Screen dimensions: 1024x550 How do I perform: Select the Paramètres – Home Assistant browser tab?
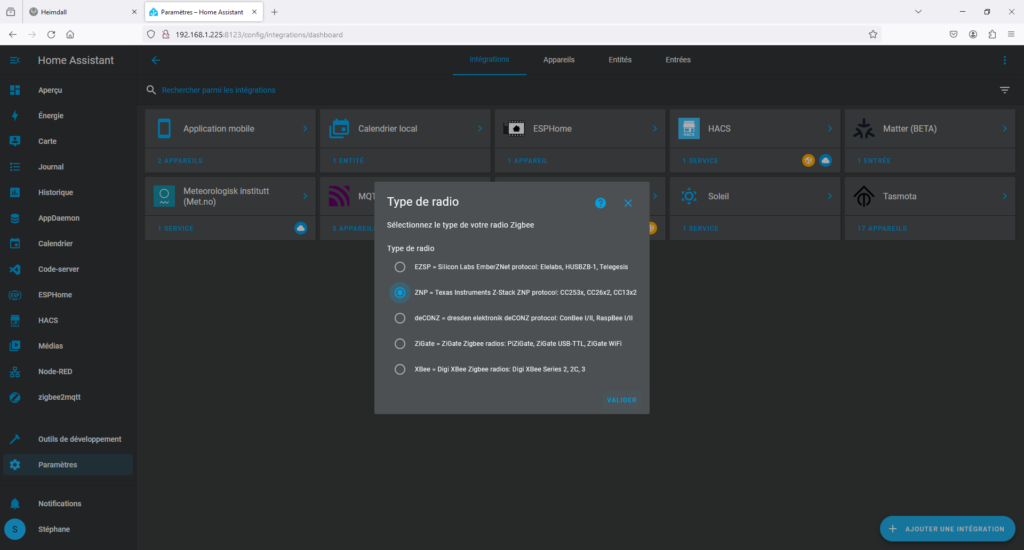[203, 12]
